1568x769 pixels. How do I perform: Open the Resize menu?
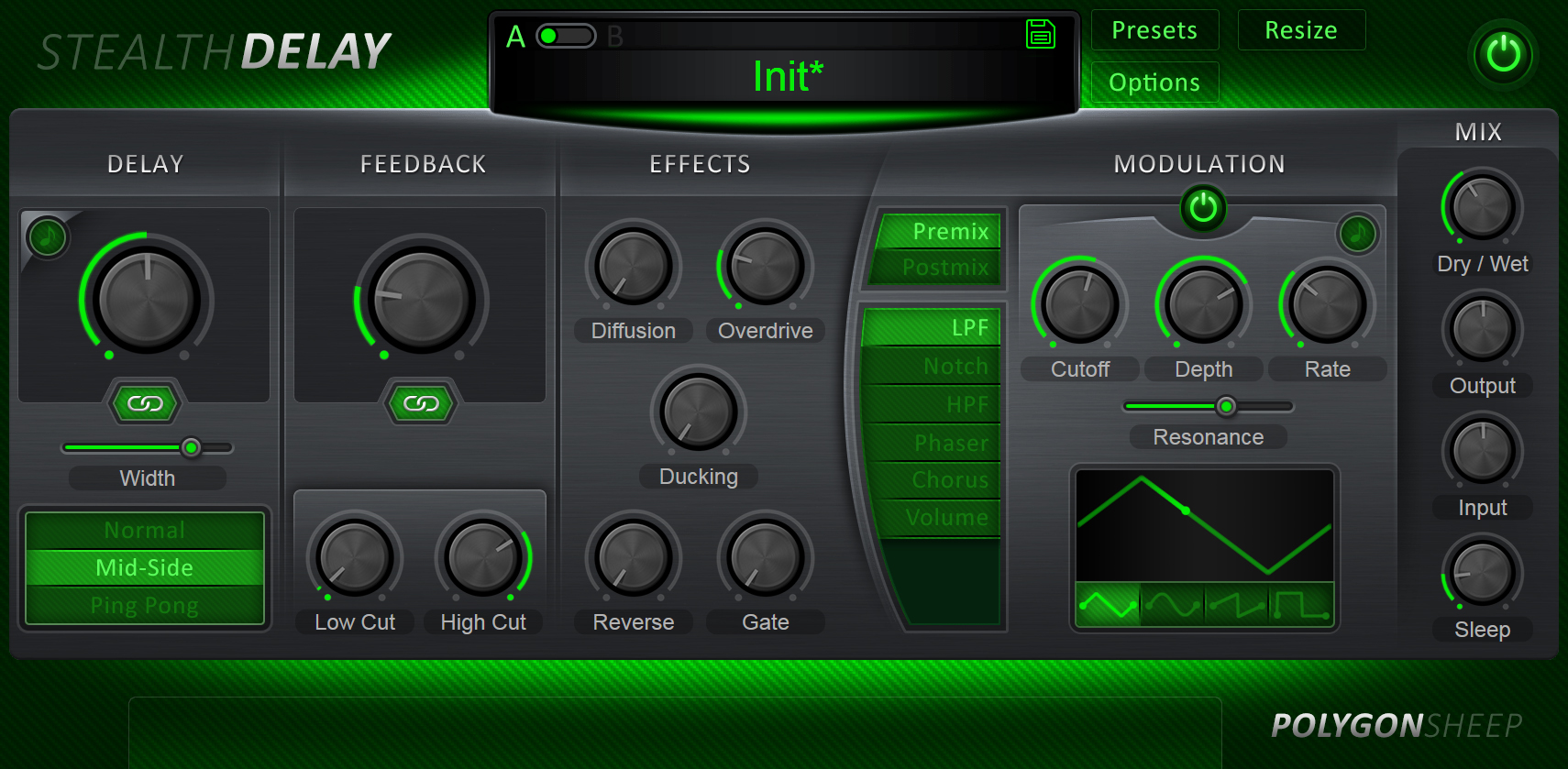click(1300, 30)
